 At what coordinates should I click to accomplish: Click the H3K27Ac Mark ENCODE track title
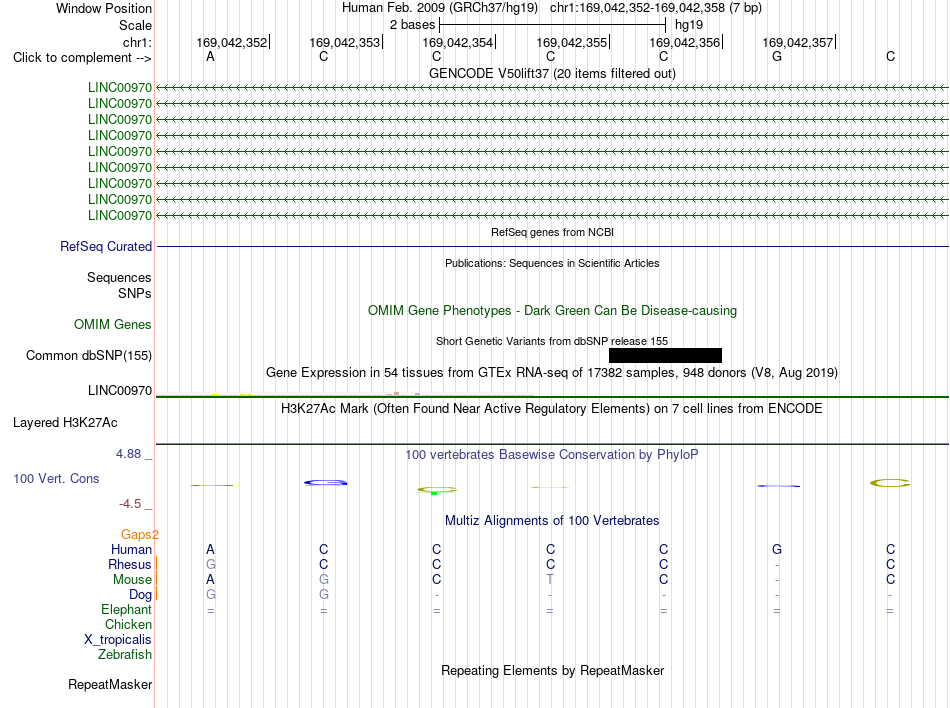(552, 409)
